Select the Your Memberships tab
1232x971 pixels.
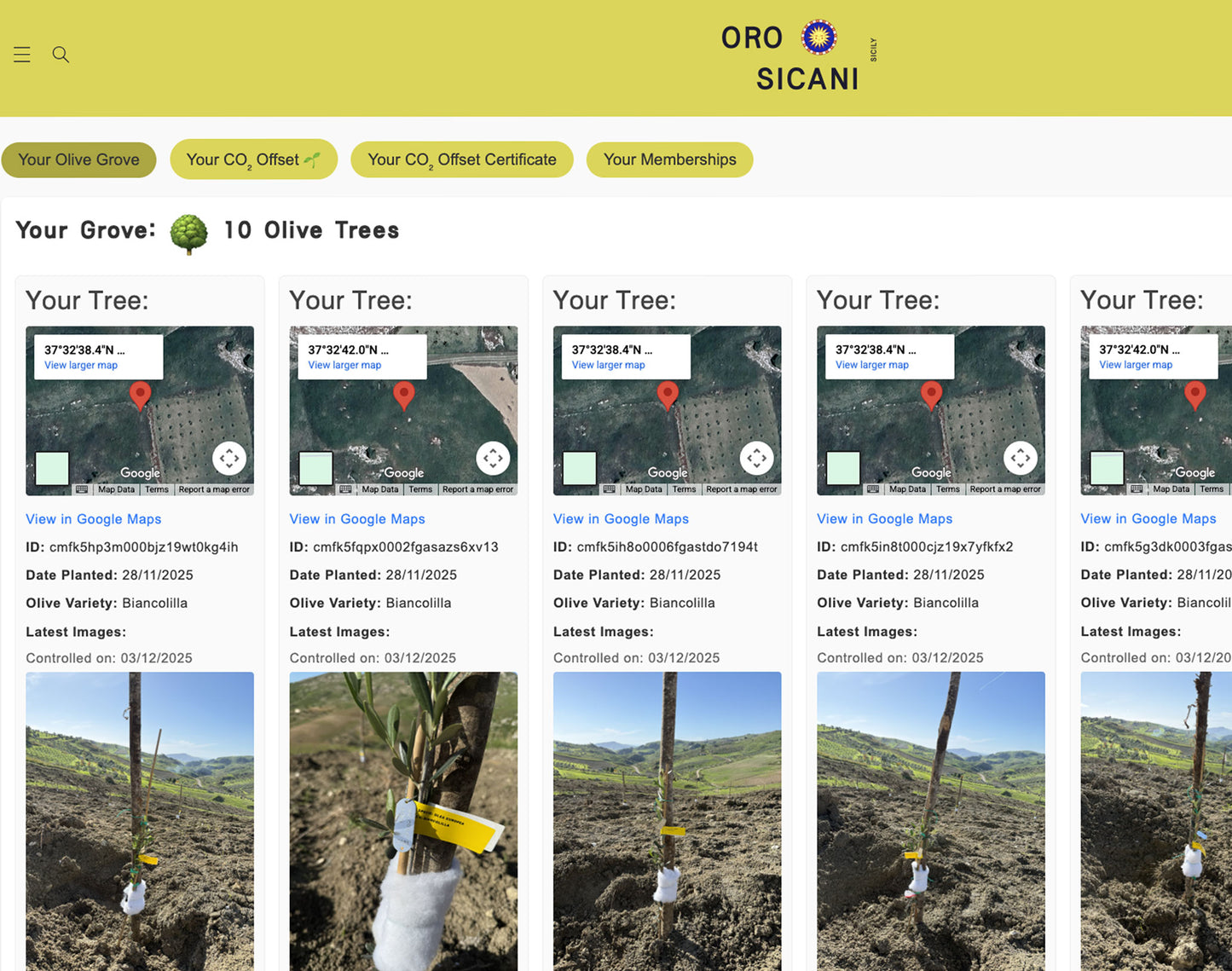669,159
